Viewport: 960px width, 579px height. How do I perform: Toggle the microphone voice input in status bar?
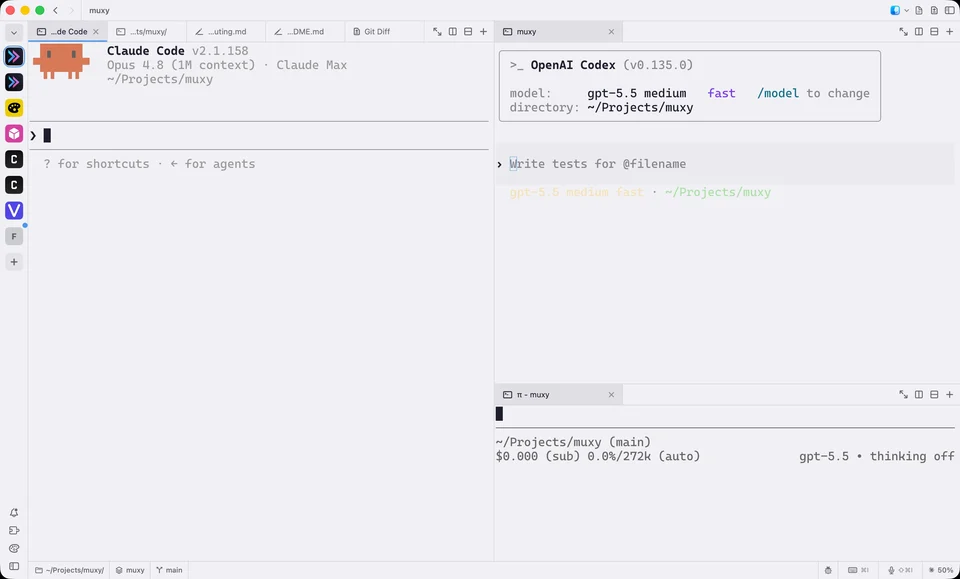point(901,570)
